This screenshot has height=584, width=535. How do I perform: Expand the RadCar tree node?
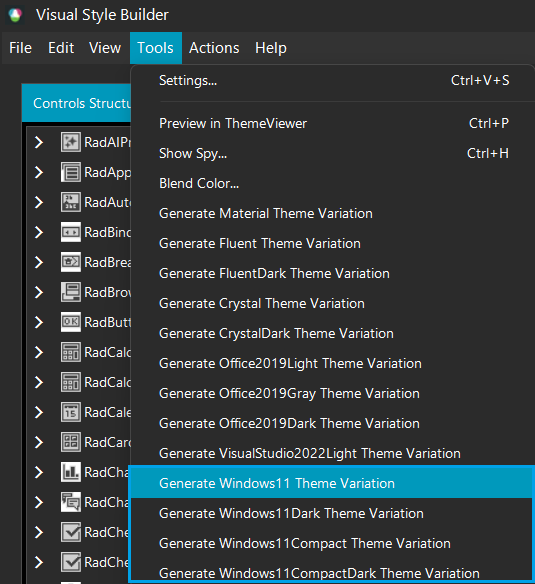(x=39, y=442)
